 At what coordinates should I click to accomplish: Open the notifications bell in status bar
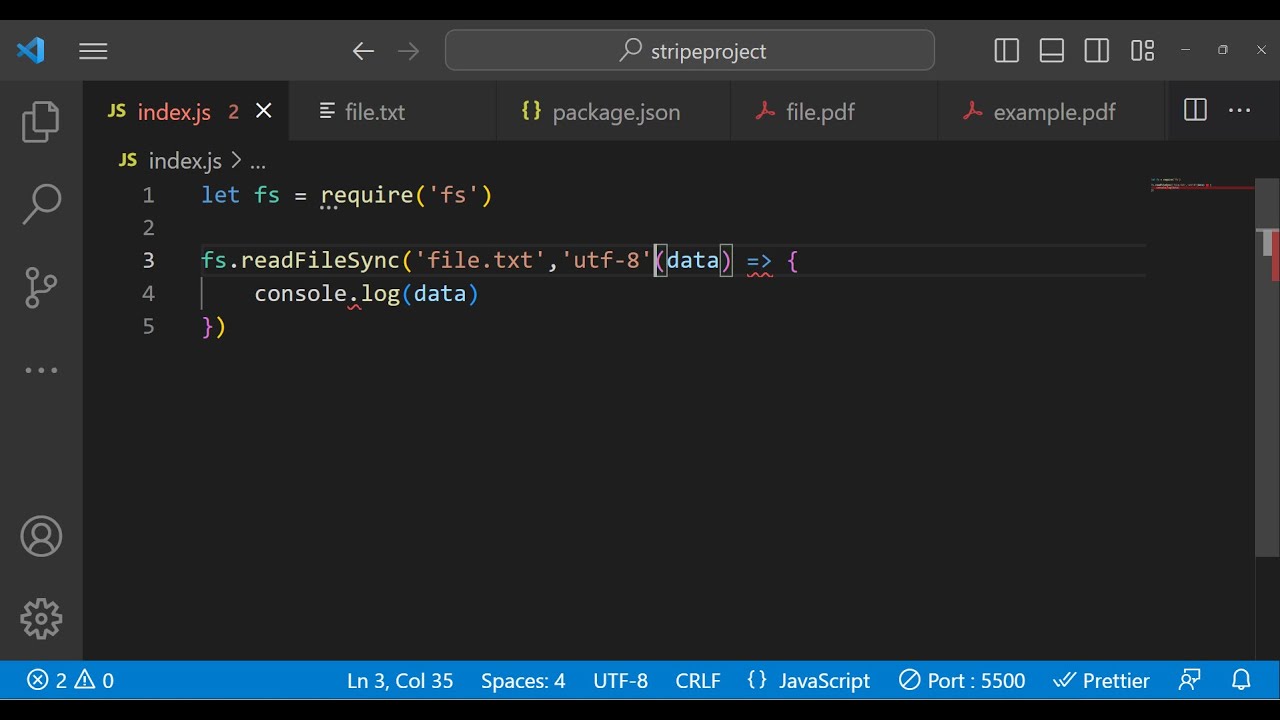pyautogui.click(x=1241, y=681)
